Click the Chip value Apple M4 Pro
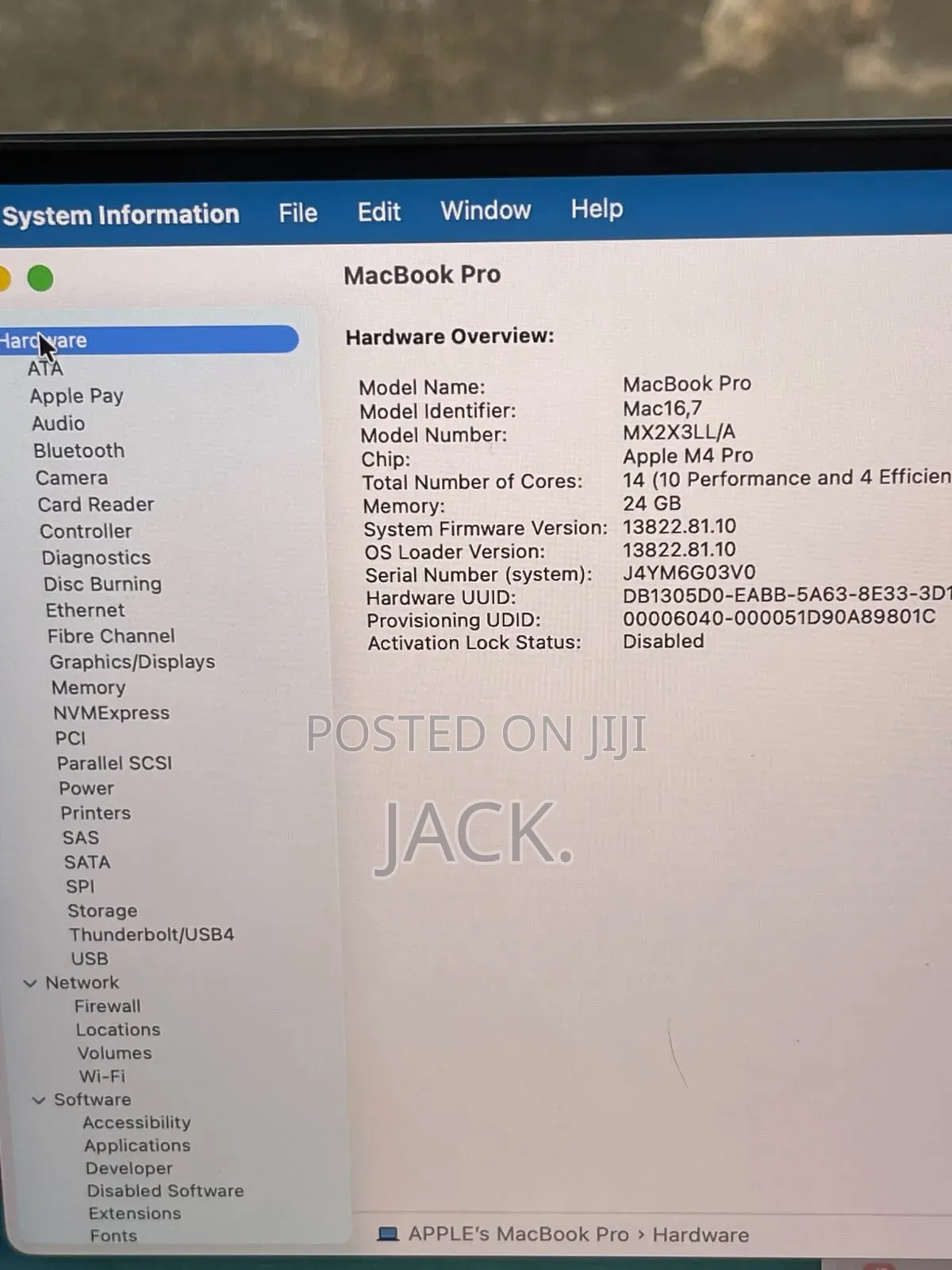Screen dimensions: 952x1270 pyautogui.click(x=688, y=456)
